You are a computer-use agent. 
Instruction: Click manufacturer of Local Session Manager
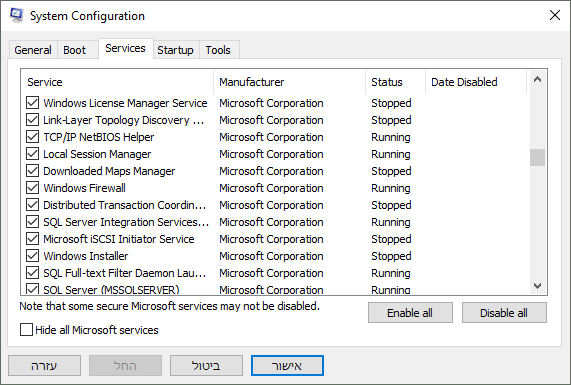coord(271,154)
